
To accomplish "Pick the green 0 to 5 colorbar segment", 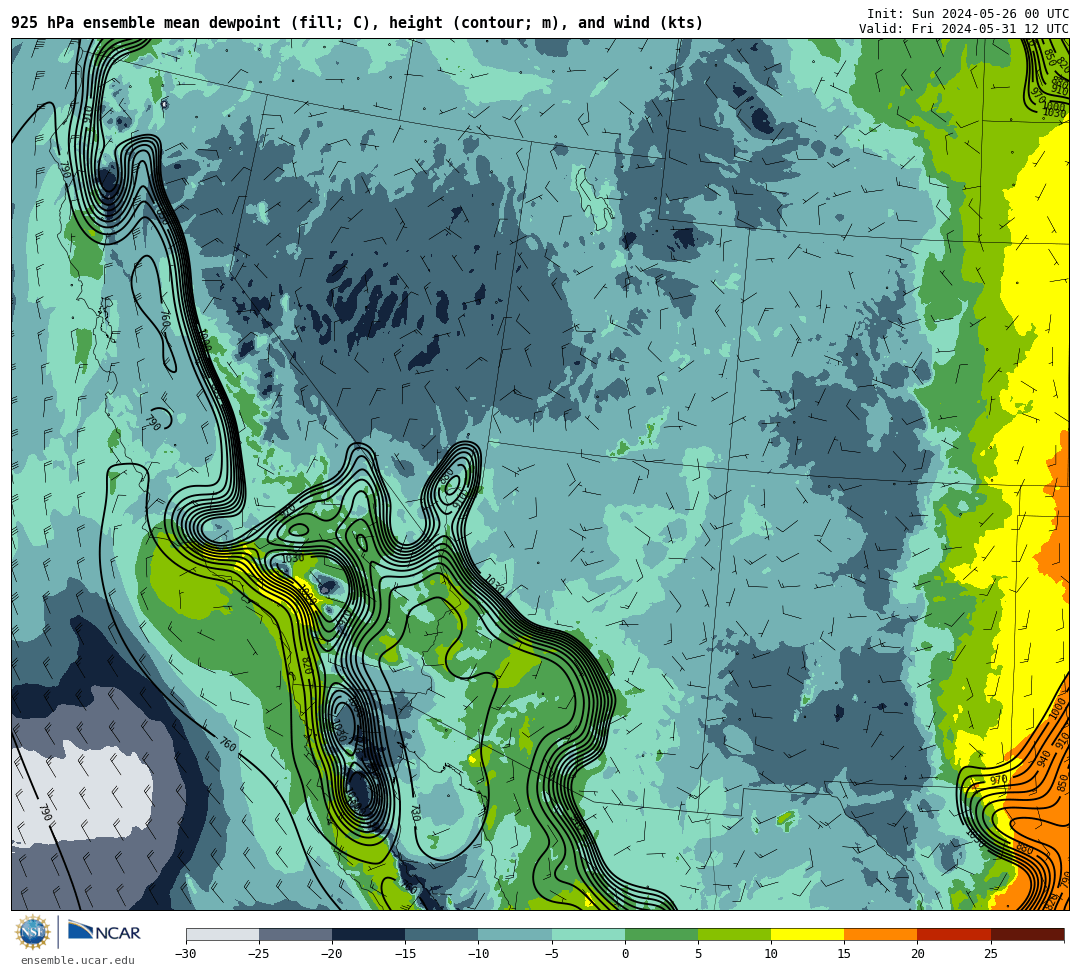I will pos(661,934).
